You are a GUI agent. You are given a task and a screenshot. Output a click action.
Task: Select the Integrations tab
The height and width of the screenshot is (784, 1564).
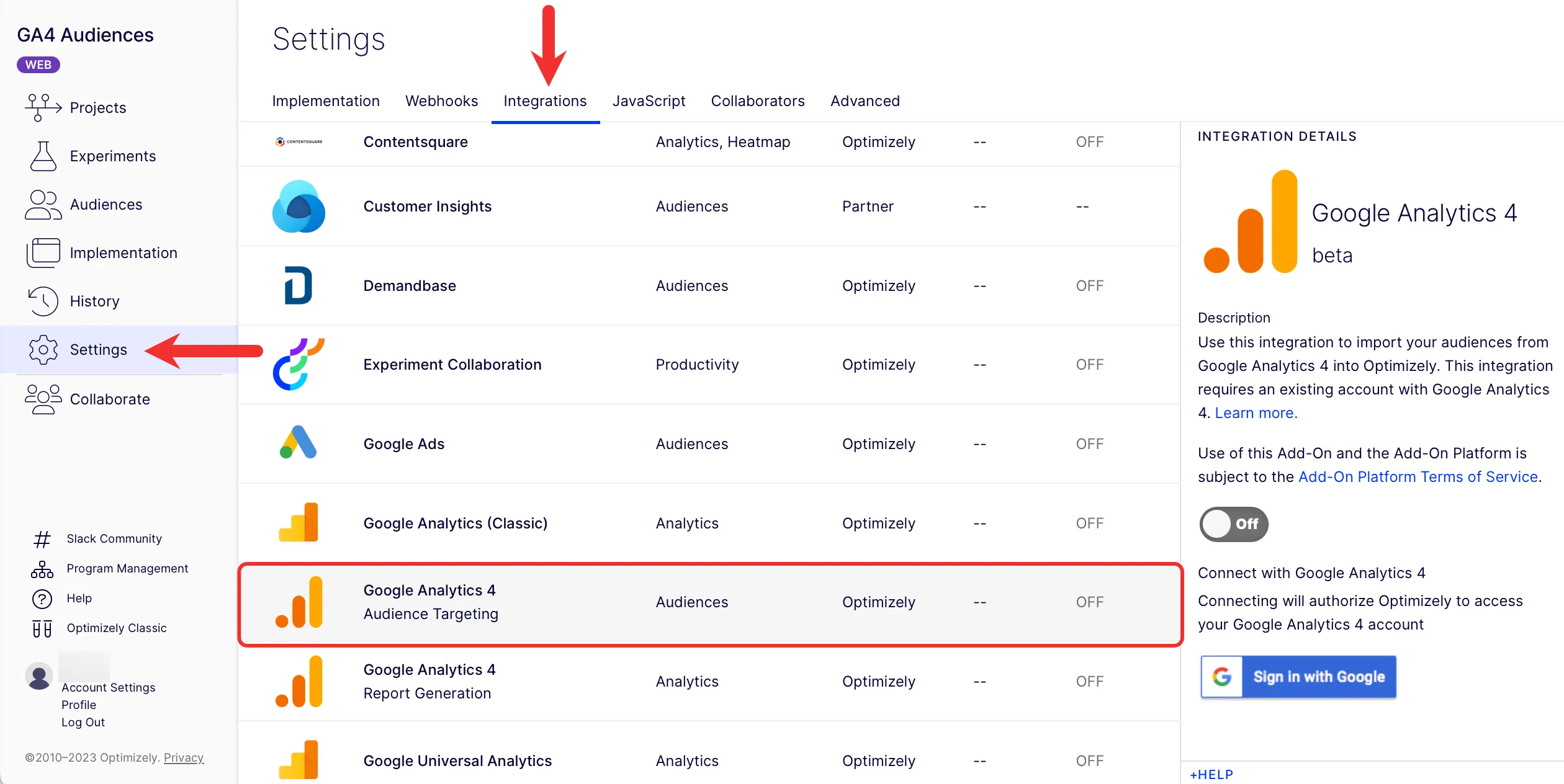tap(546, 101)
